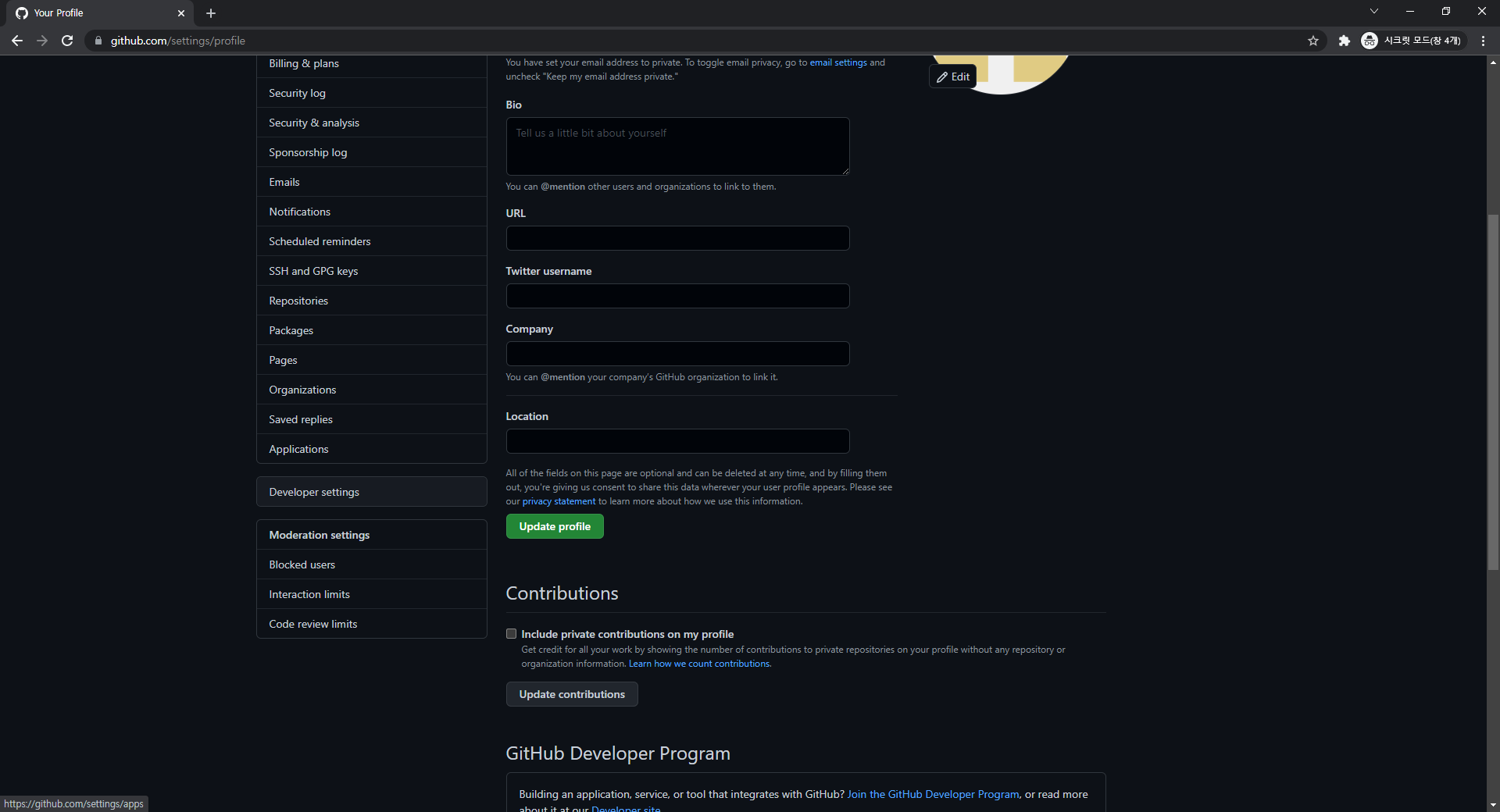Open a new tab with the plus button
The image size is (1500, 812).
pos(211,13)
